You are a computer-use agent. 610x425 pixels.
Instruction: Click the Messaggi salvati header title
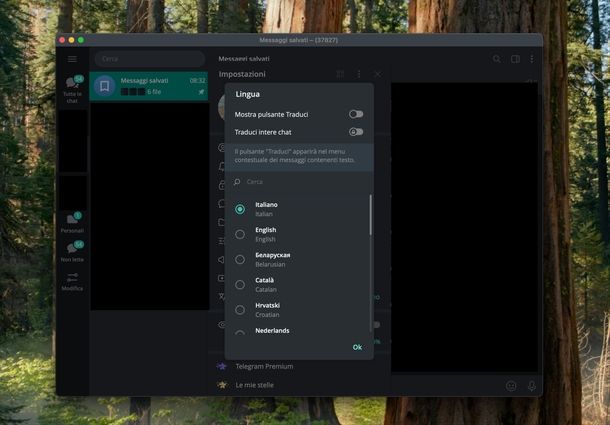point(244,59)
